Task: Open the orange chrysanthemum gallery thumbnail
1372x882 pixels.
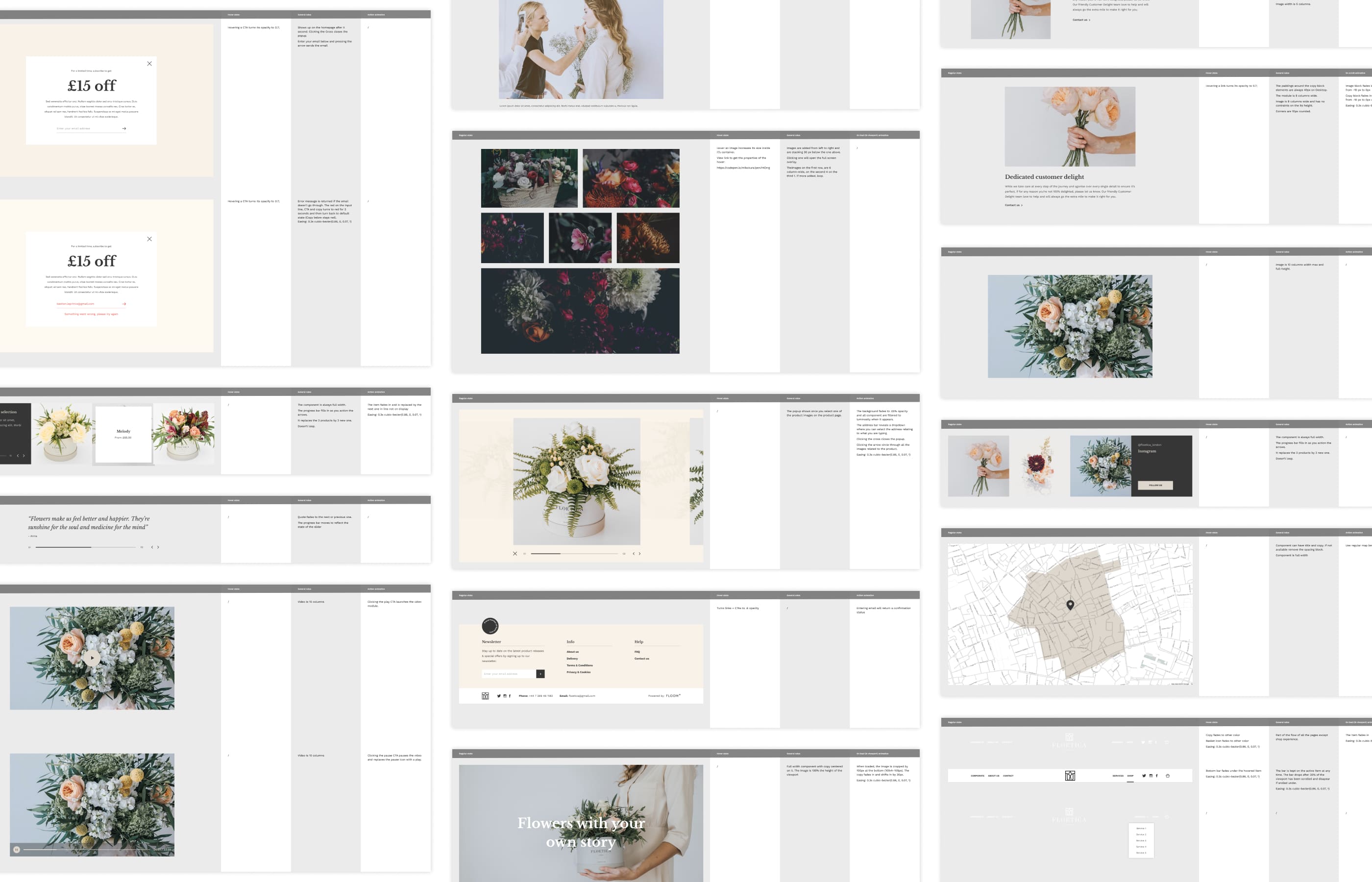Action: click(648, 238)
